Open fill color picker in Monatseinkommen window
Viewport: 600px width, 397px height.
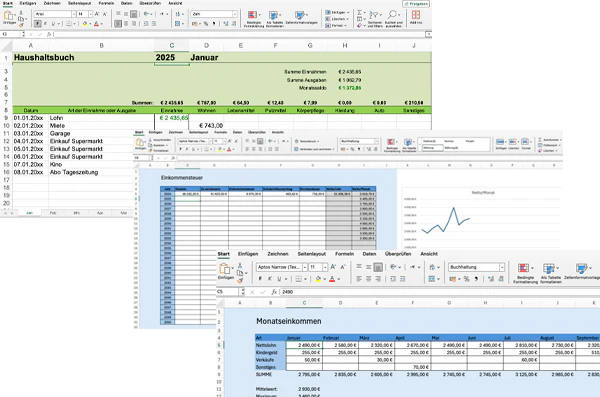coord(324,279)
